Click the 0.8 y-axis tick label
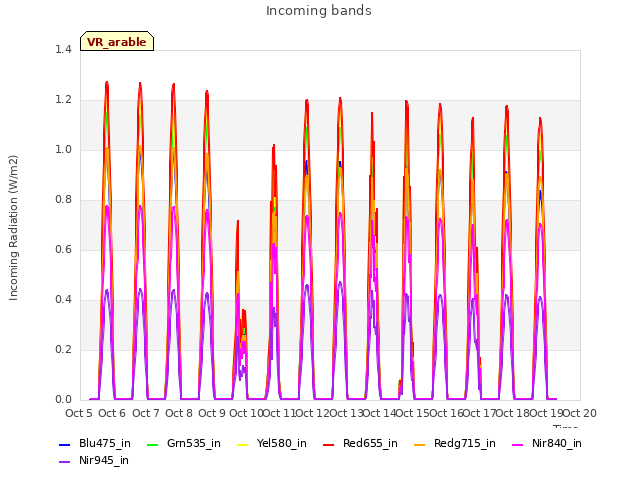The height and width of the screenshot is (480, 640). pyautogui.click(x=63, y=200)
